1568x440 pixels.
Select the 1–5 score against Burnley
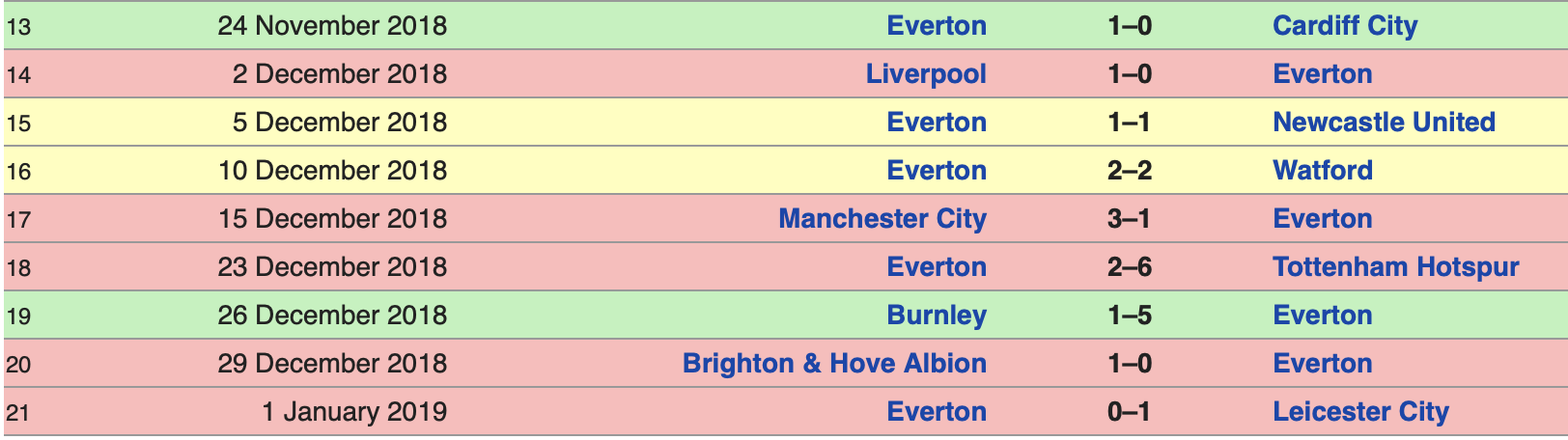point(1130,316)
